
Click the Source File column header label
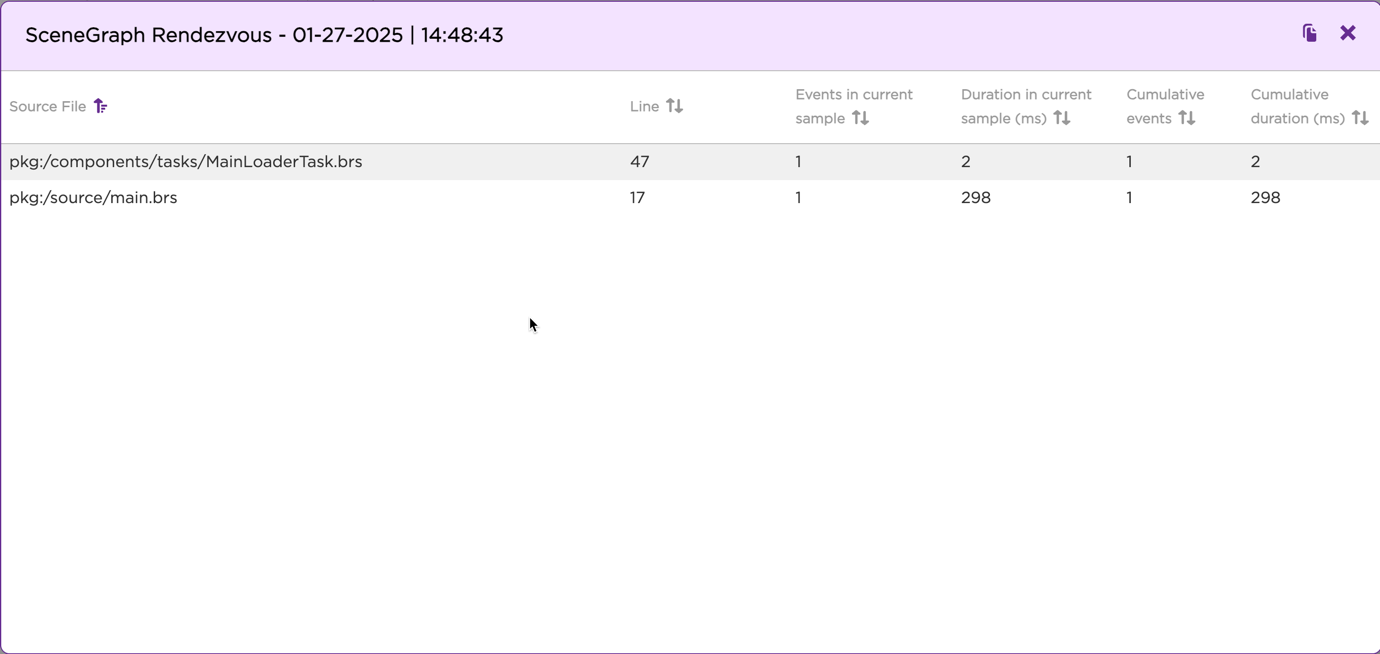tap(47, 107)
